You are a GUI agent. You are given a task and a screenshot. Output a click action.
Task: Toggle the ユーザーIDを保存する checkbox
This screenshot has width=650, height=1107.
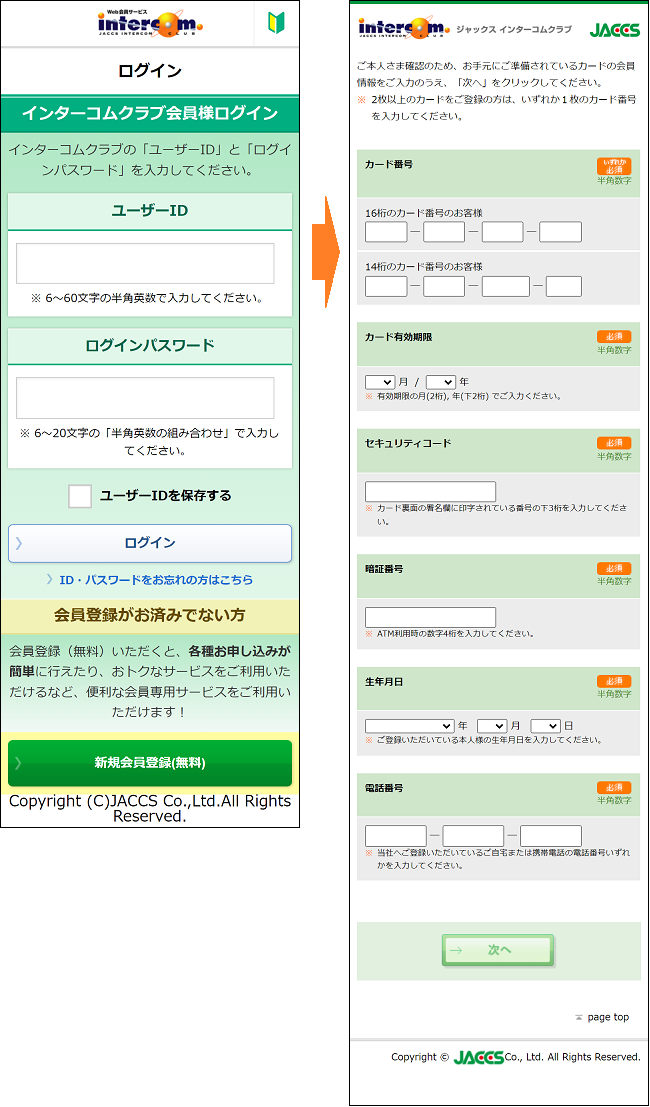pos(80,496)
